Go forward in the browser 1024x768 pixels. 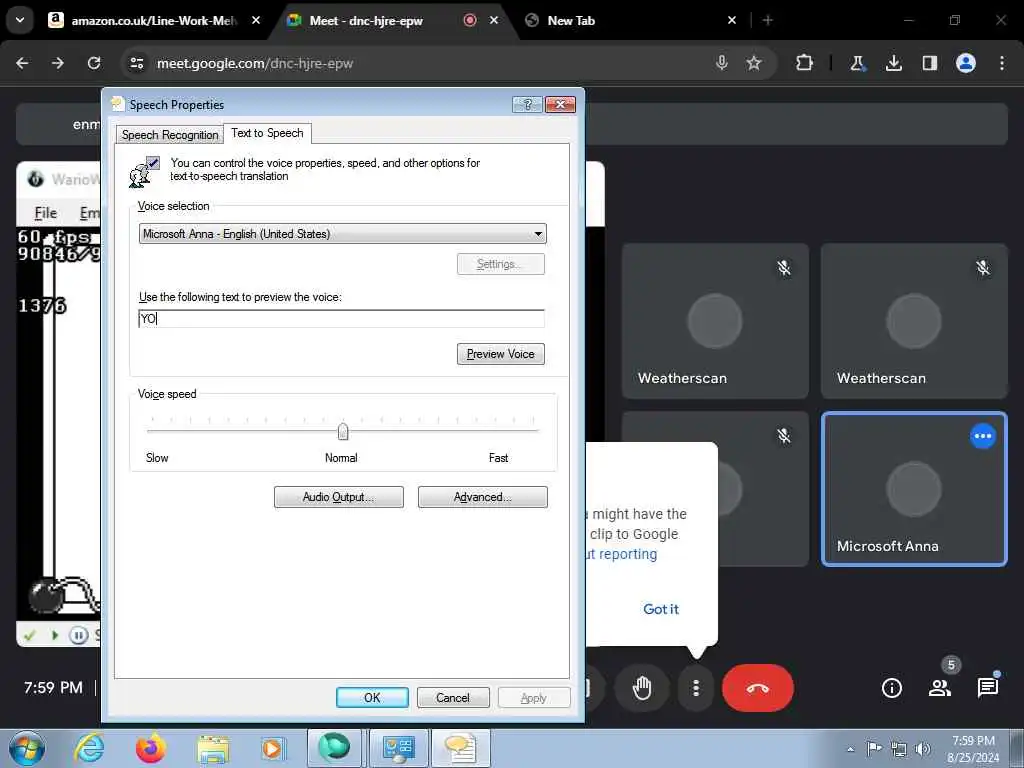pos(58,63)
